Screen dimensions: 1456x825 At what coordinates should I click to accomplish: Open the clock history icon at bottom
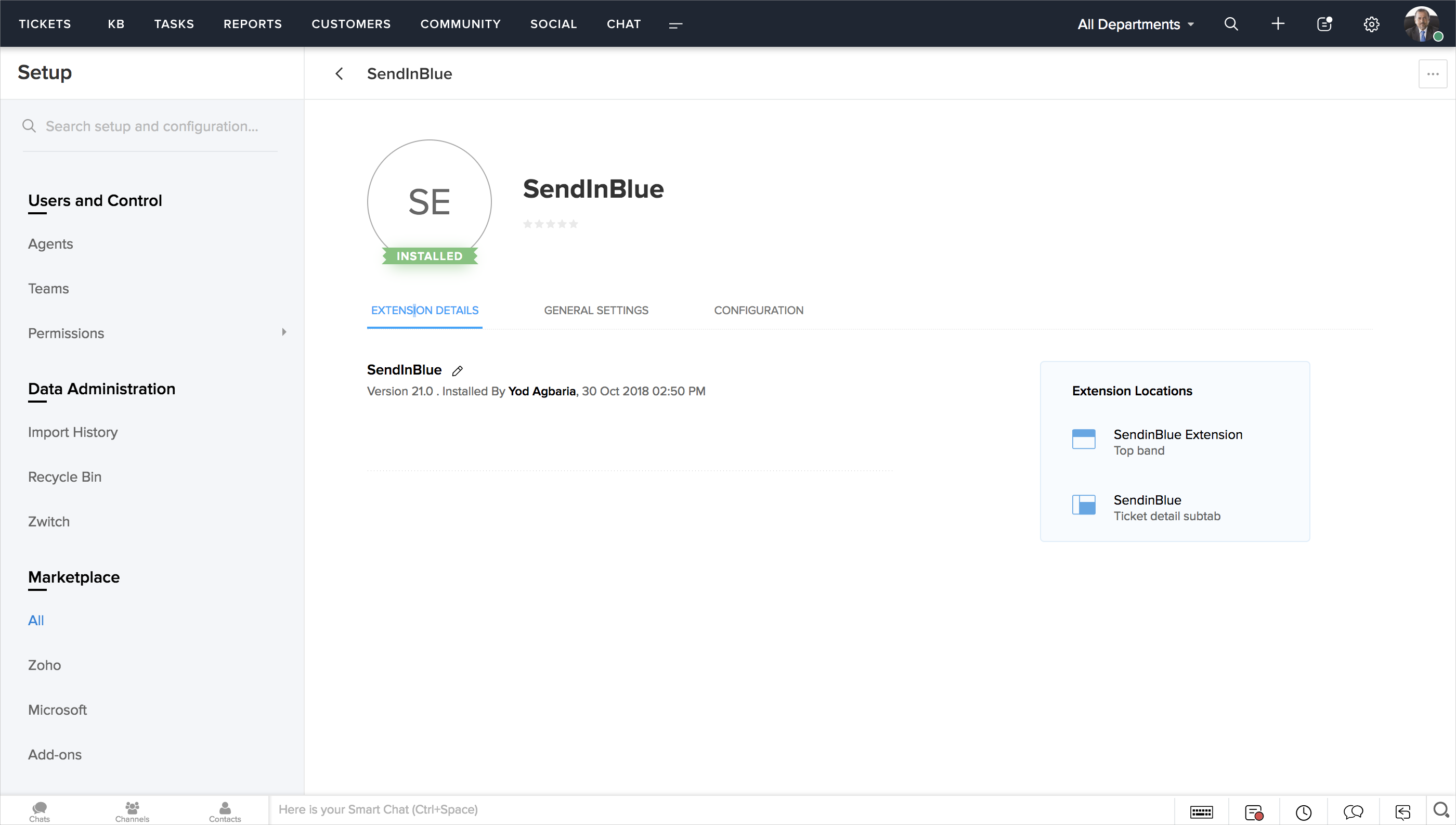click(1303, 812)
